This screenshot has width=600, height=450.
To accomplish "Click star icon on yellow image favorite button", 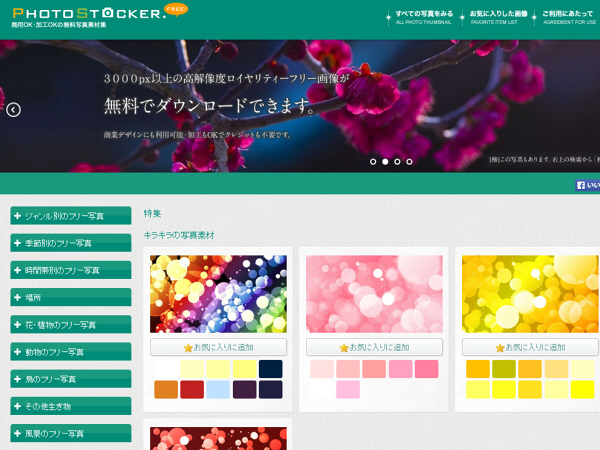I will coord(500,348).
